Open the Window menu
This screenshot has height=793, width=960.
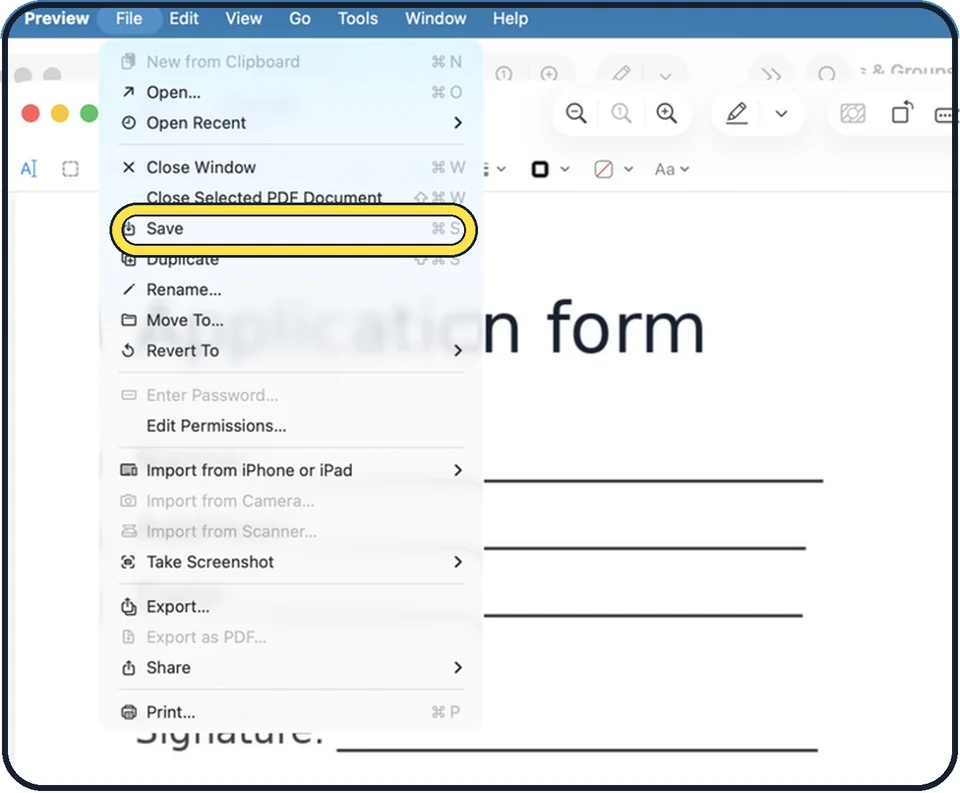(x=435, y=18)
